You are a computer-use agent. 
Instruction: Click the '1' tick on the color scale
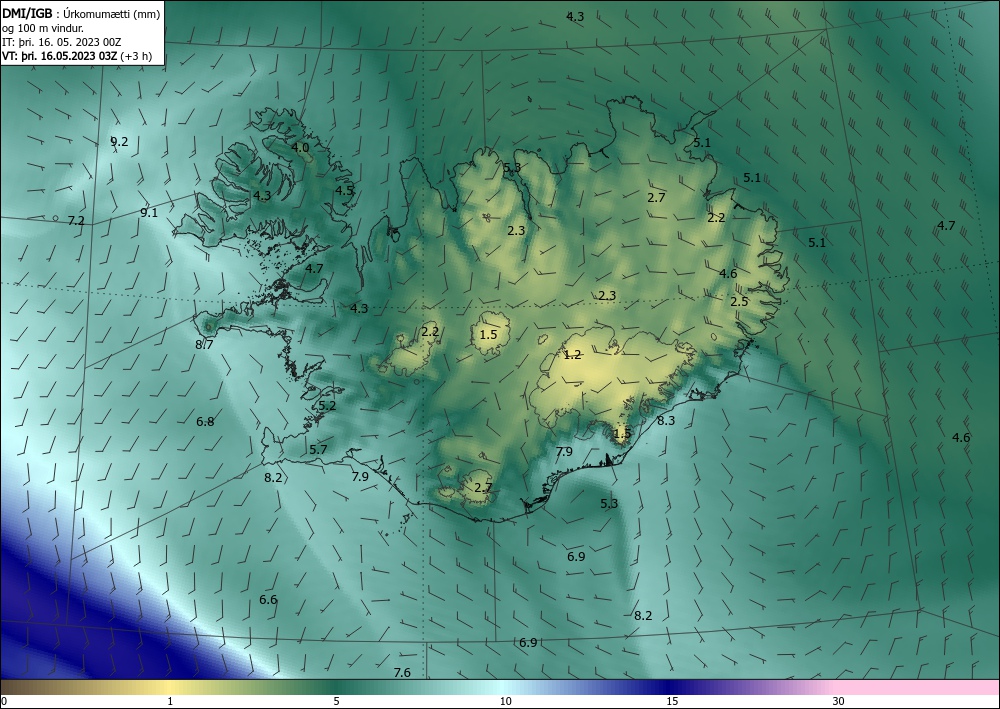pyautogui.click(x=170, y=701)
